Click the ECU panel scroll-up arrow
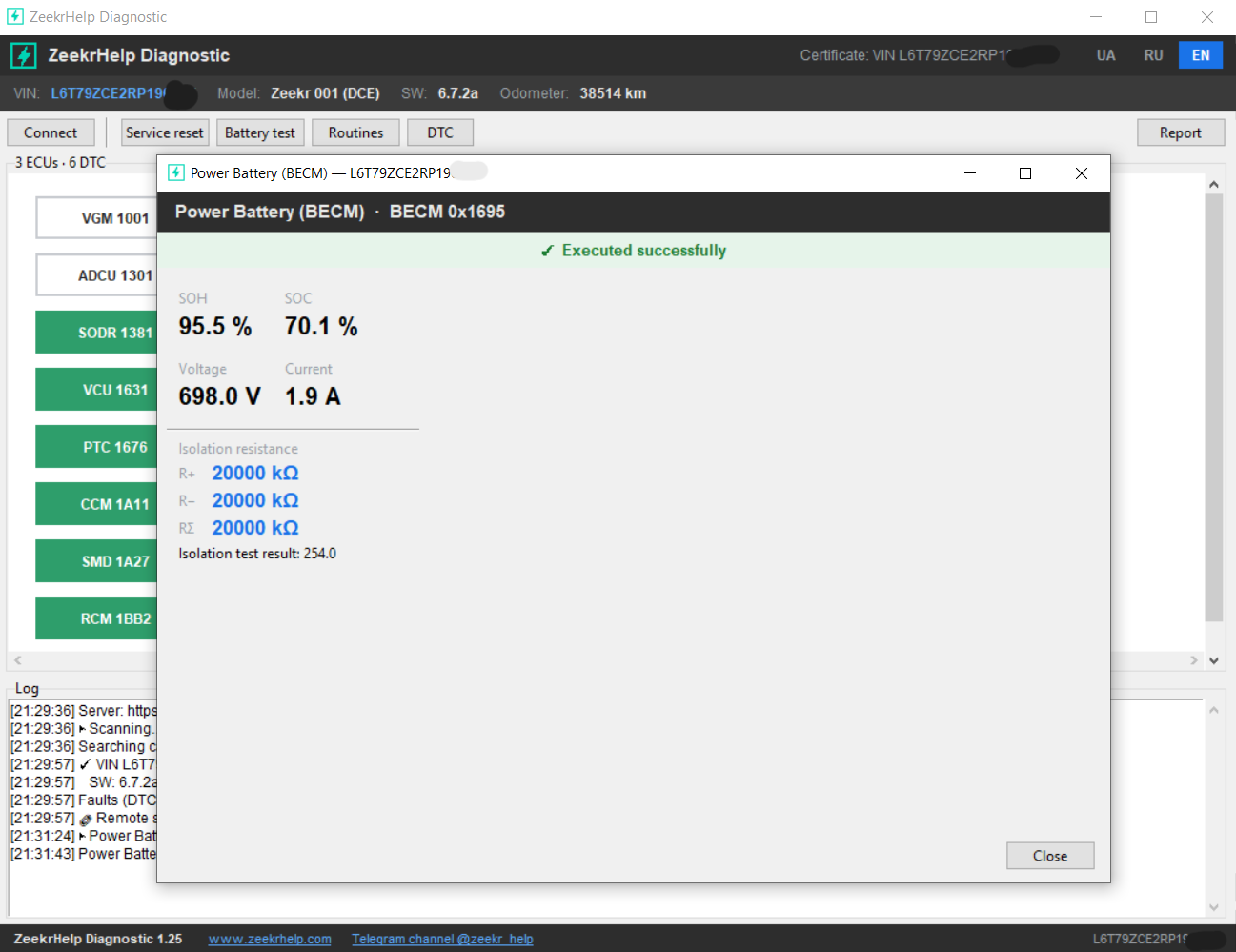1236x952 pixels. pyautogui.click(x=1213, y=184)
